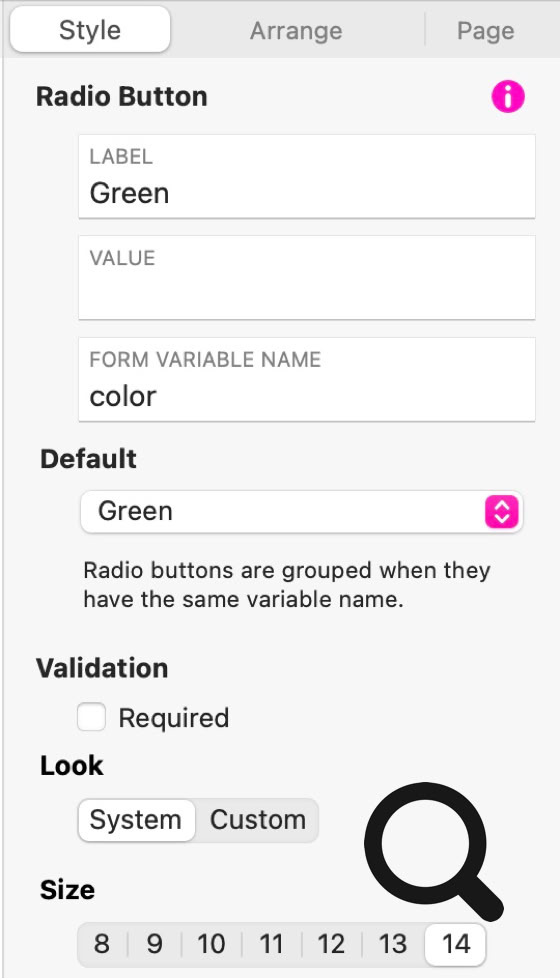Set size to 9
This screenshot has height=978, width=560.
point(155,944)
